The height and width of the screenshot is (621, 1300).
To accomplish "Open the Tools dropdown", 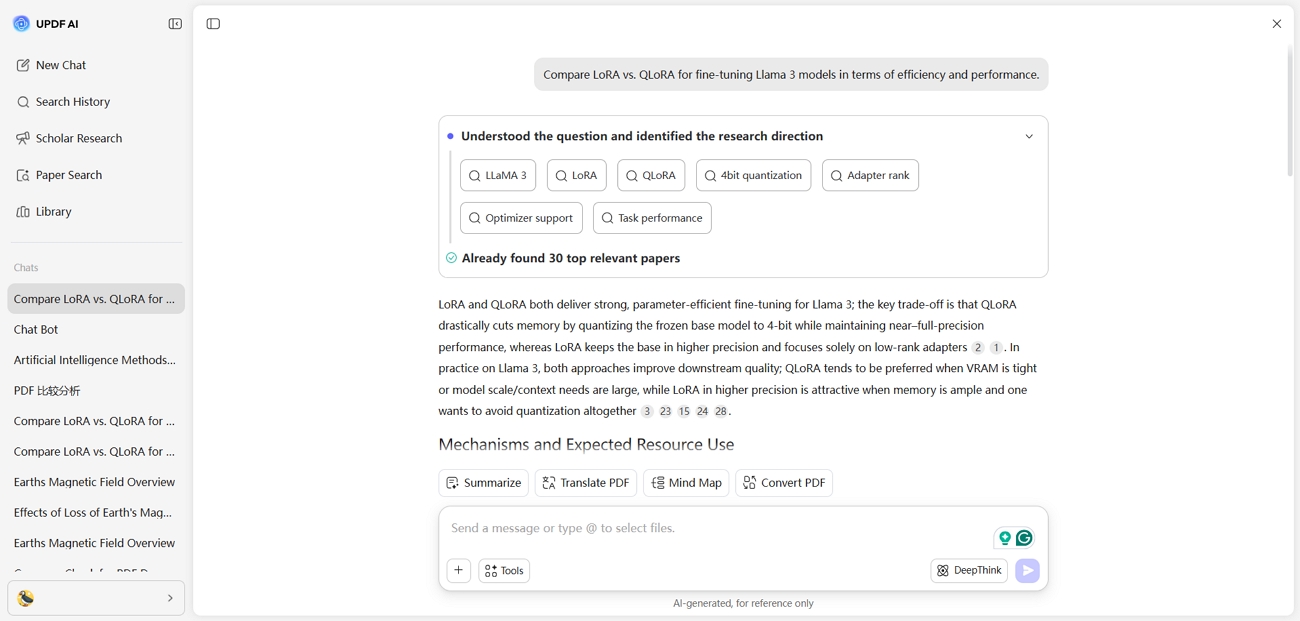I will coord(504,570).
